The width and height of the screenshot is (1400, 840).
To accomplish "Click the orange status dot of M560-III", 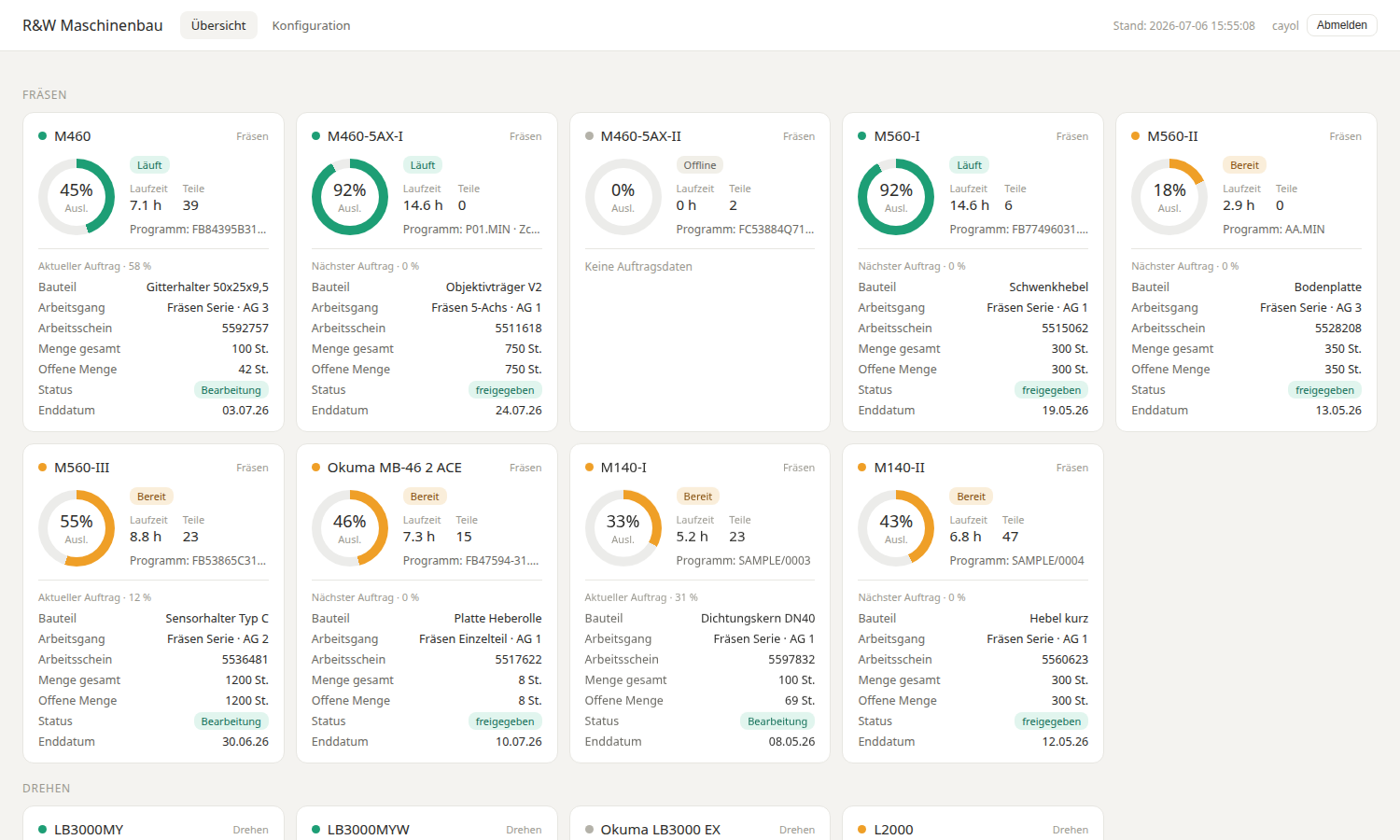I will coord(42,468).
